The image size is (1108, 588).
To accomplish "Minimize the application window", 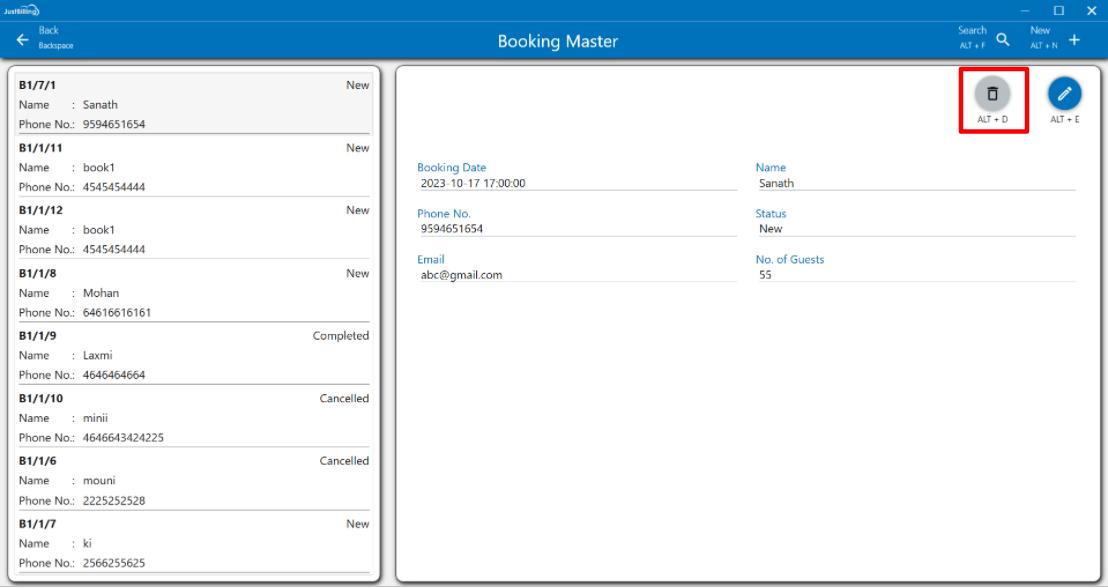I will 1024,10.
